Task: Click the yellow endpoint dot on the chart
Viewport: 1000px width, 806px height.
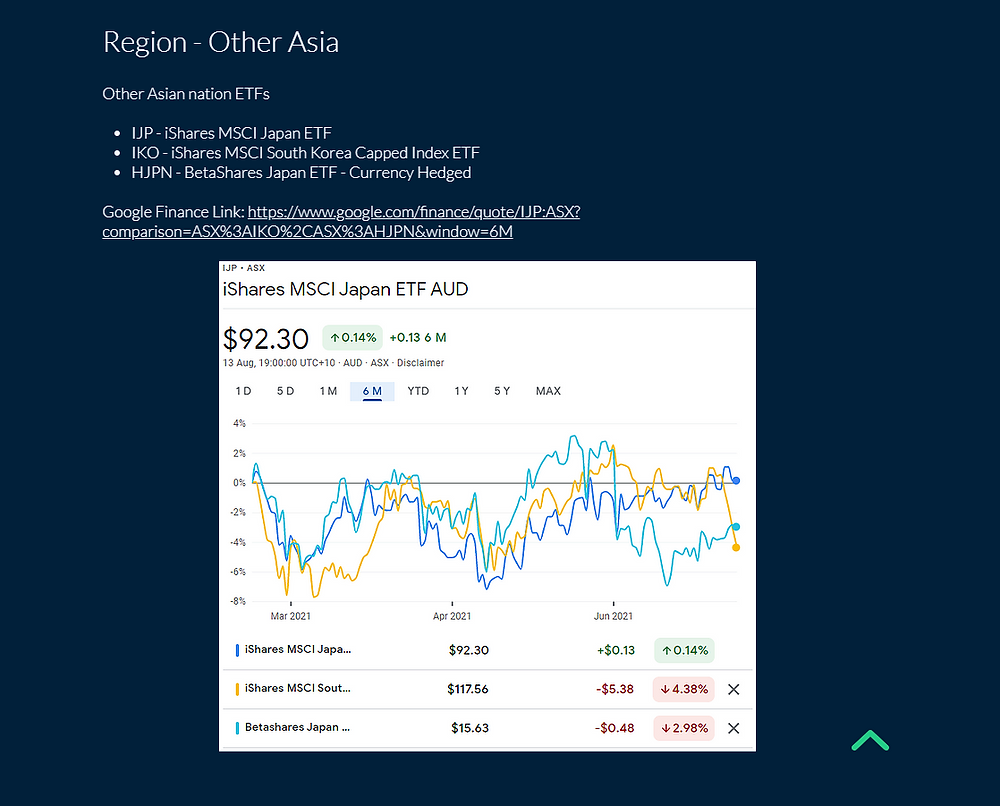Action: 736,547
